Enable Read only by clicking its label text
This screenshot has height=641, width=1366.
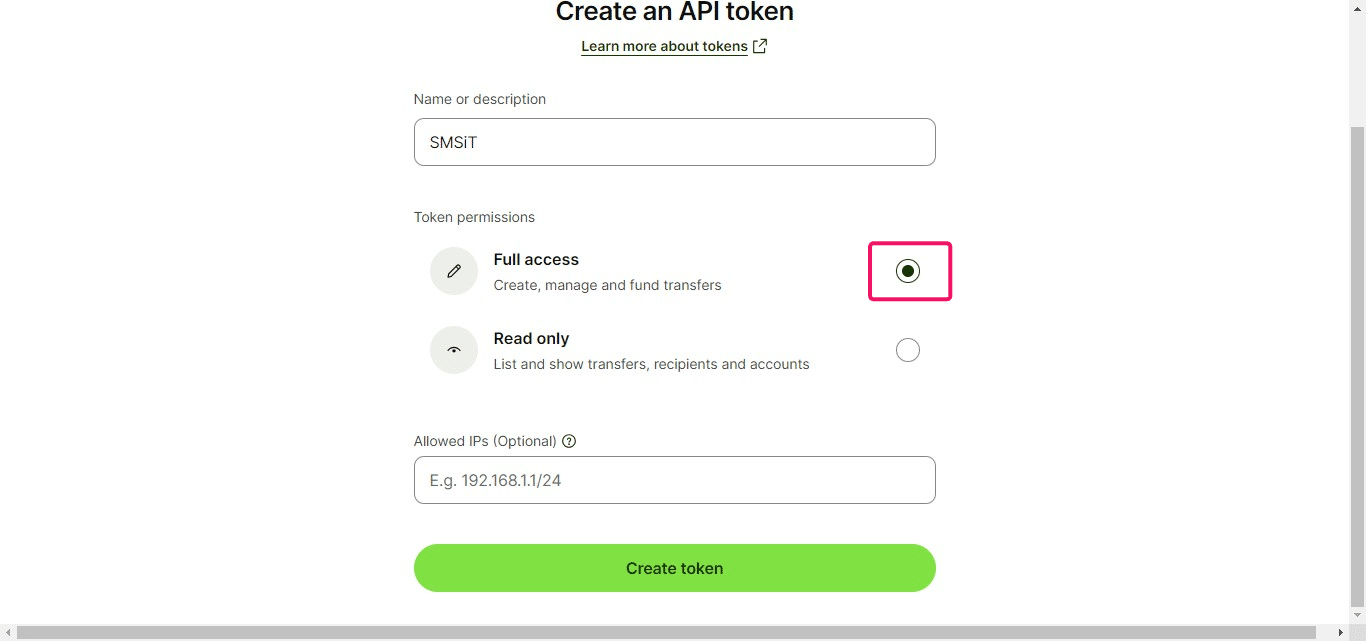(x=531, y=338)
